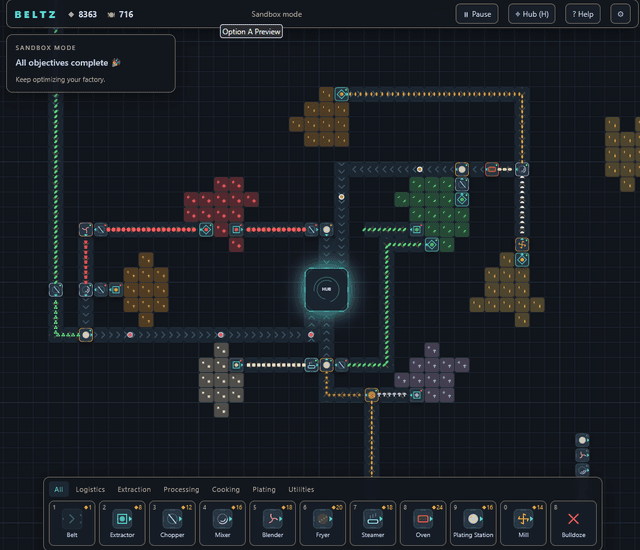Click the blender machine at red belt's end
Image resolution: width=640 pixels, height=550 pixels.
pos(85,230)
